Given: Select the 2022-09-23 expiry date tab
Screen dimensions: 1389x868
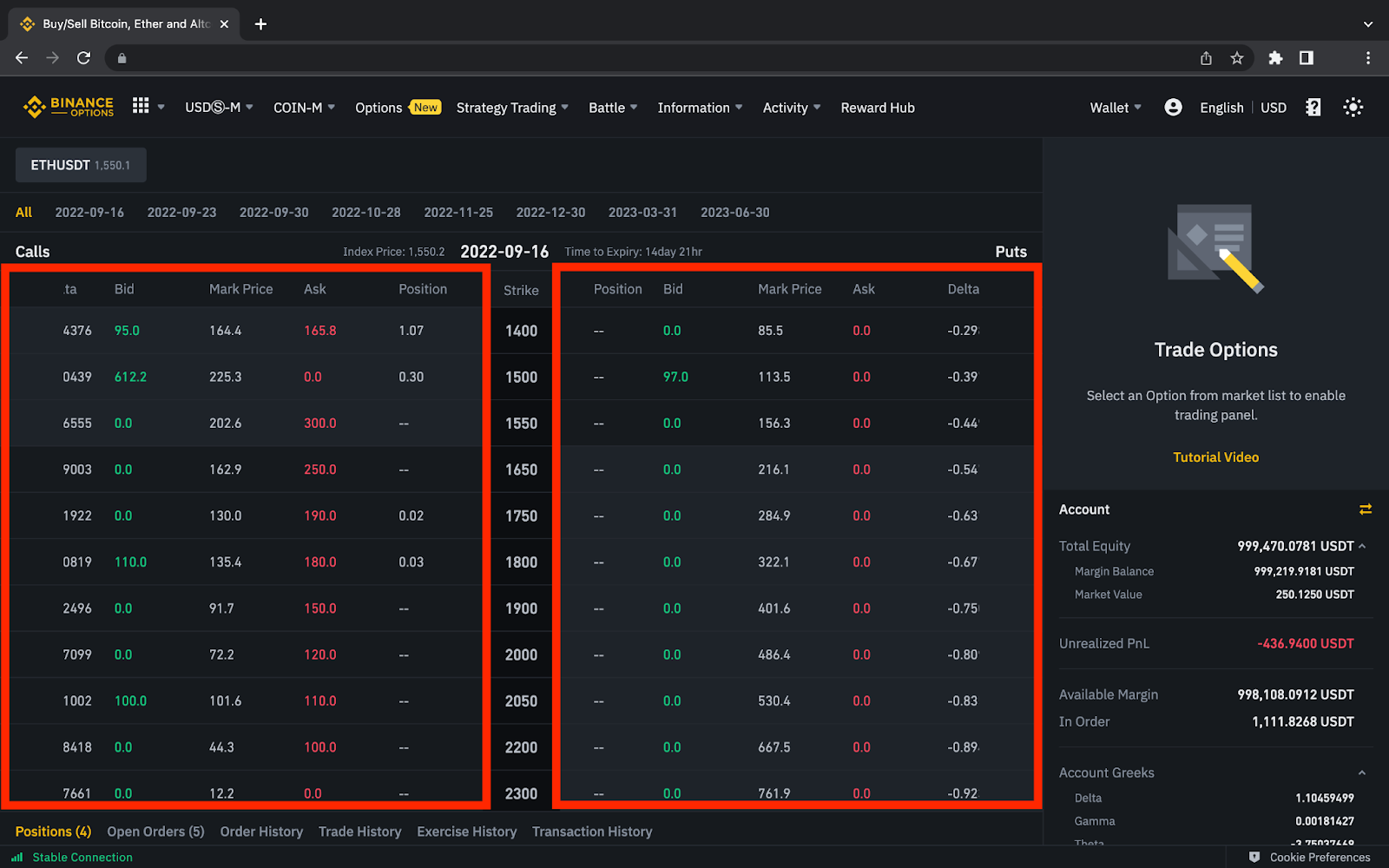Looking at the screenshot, I should [181, 213].
